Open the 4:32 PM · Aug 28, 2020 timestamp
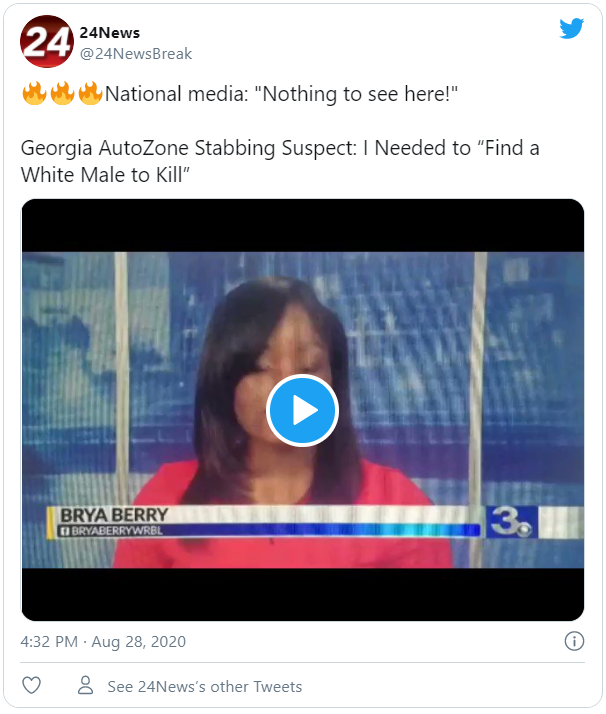This screenshot has height=714, width=606. (103, 642)
